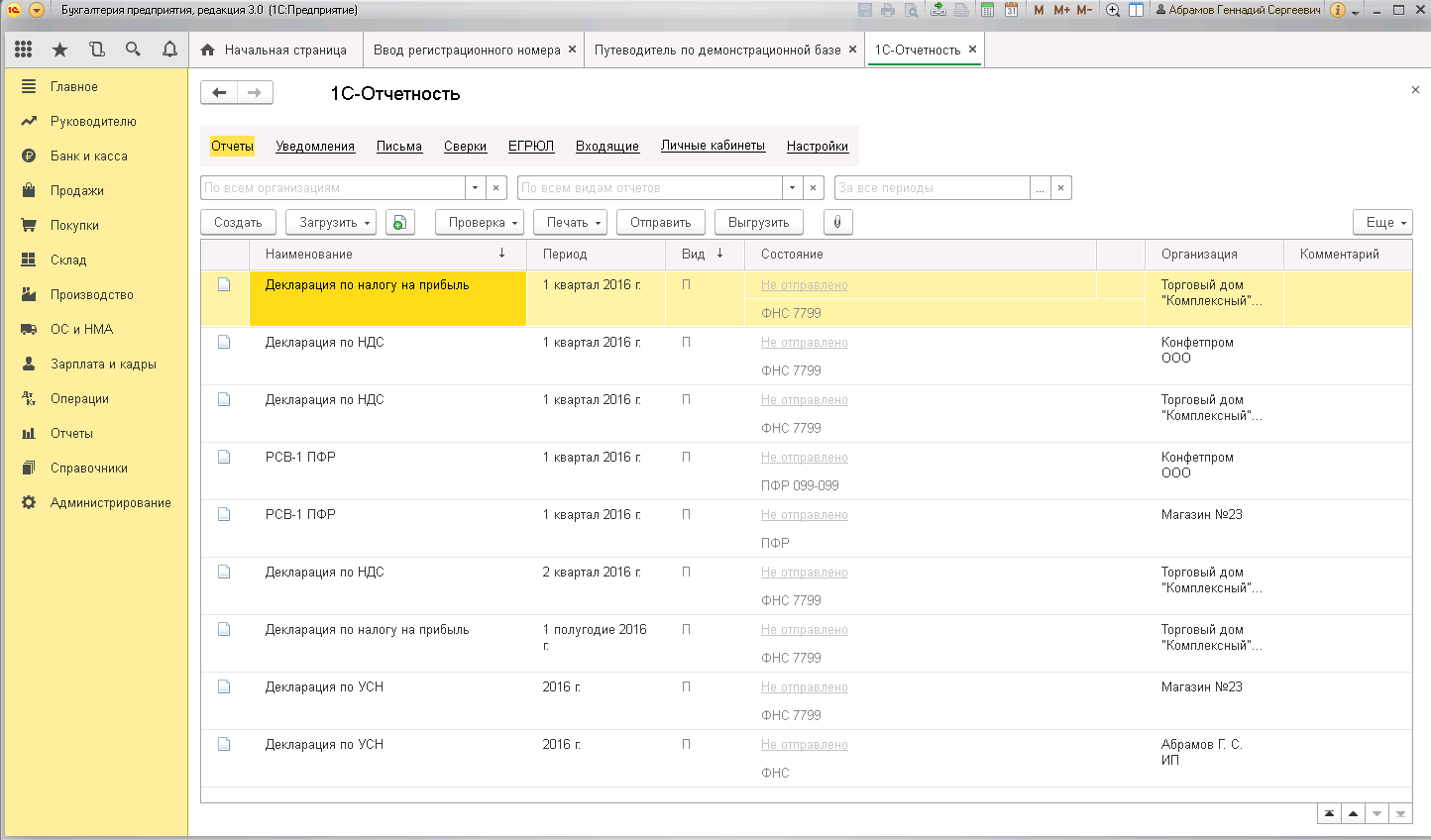The width and height of the screenshot is (1431, 840).
Task: Click the zoom scale magnifier icon
Action: [x=1113, y=10]
